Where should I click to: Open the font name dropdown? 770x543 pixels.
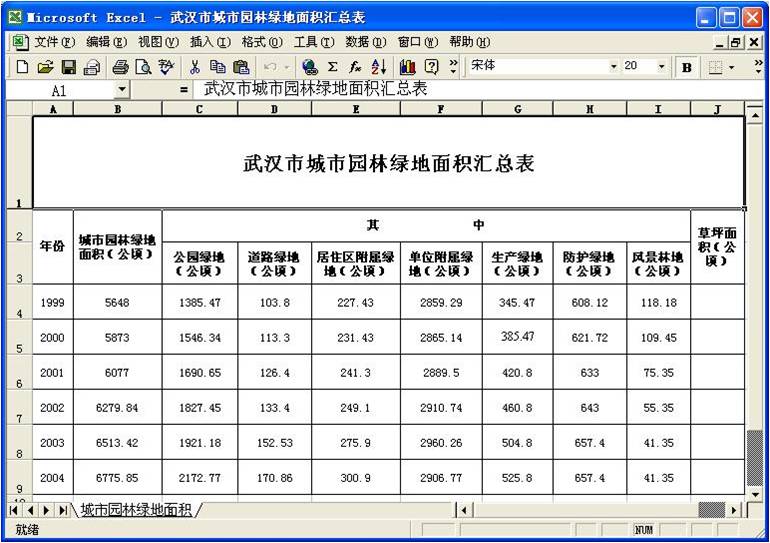pos(614,67)
